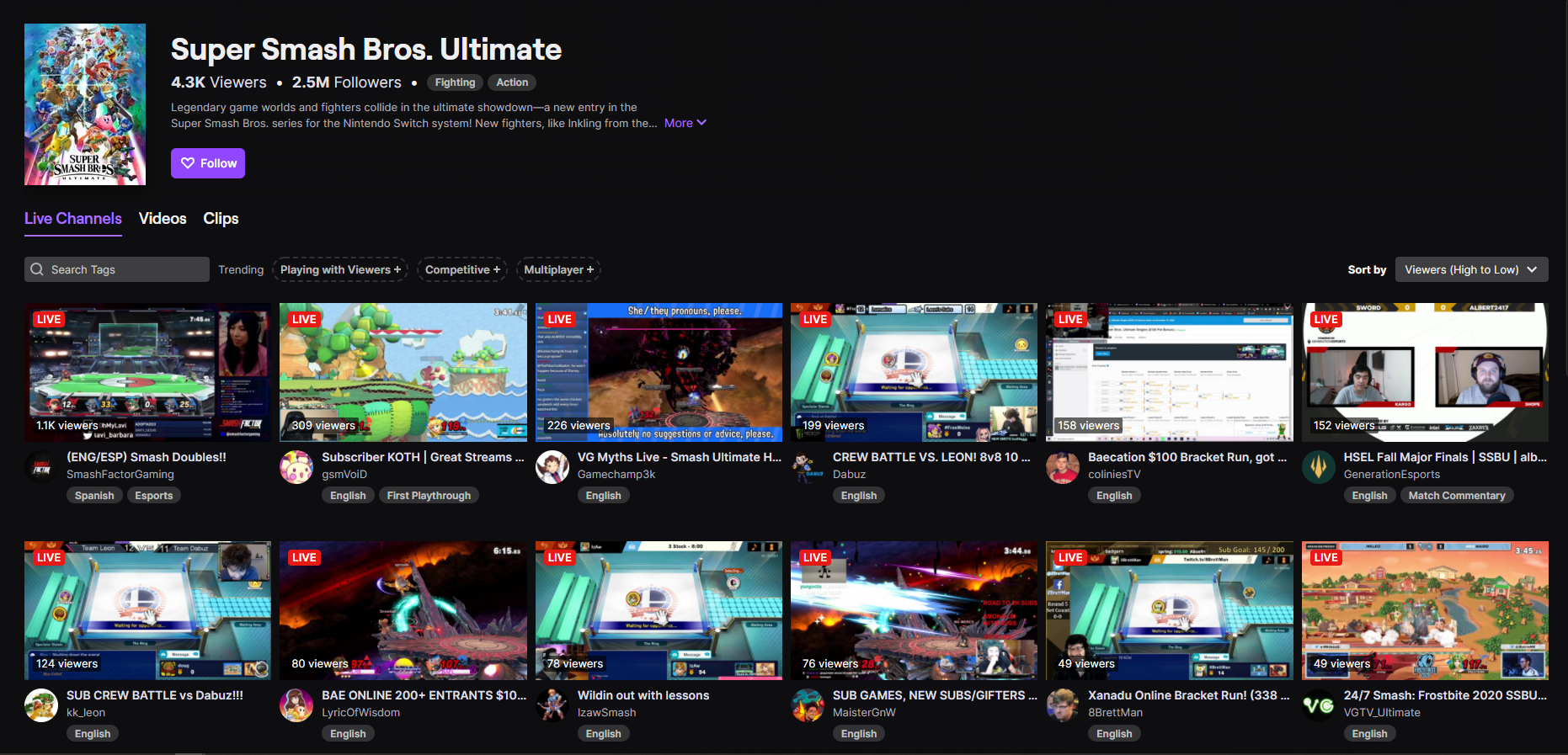Click LyricOfWisdom channel avatar
This screenshot has height=755, width=1568.
coord(296,705)
